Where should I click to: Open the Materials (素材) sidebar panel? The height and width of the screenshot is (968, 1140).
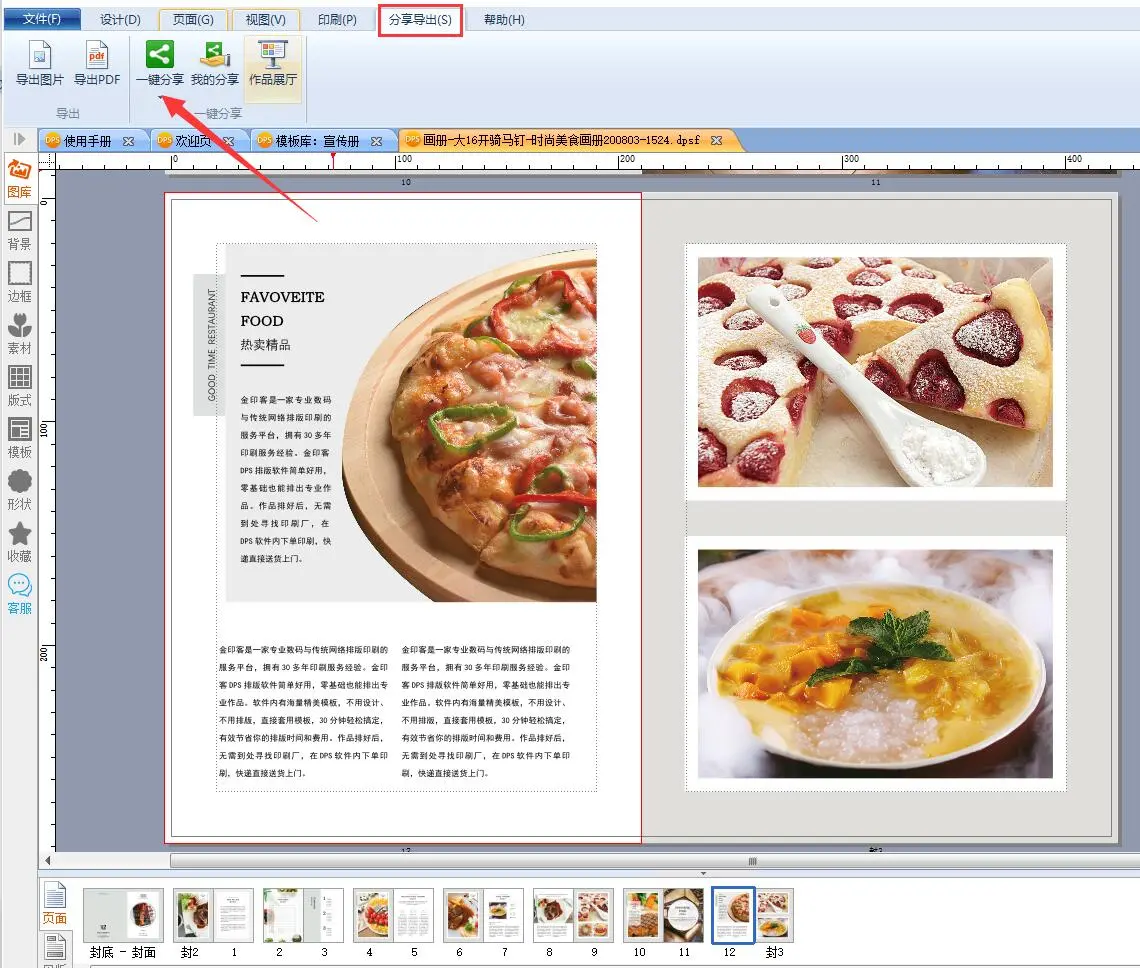point(19,334)
